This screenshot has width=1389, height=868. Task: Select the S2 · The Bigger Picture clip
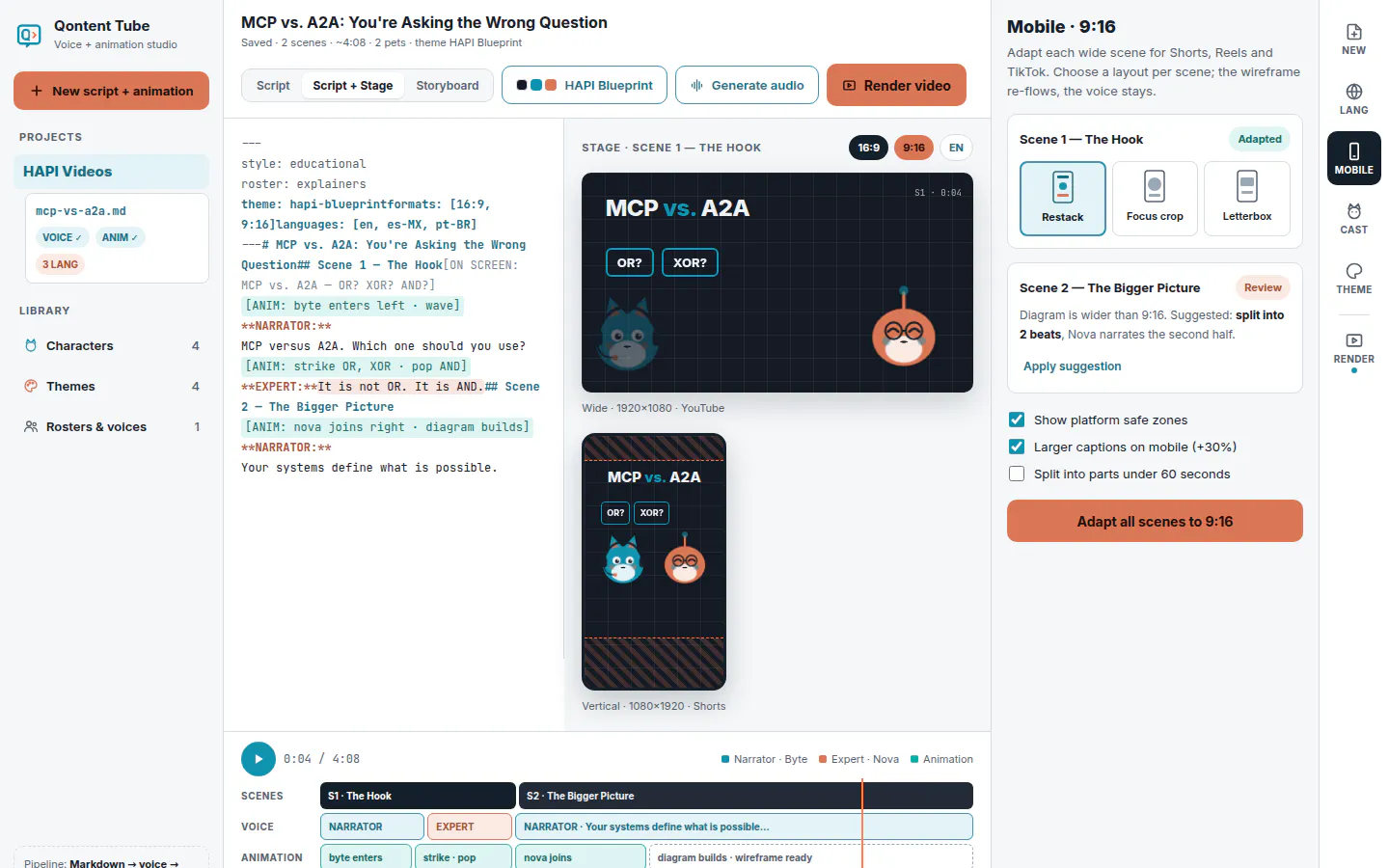746,796
